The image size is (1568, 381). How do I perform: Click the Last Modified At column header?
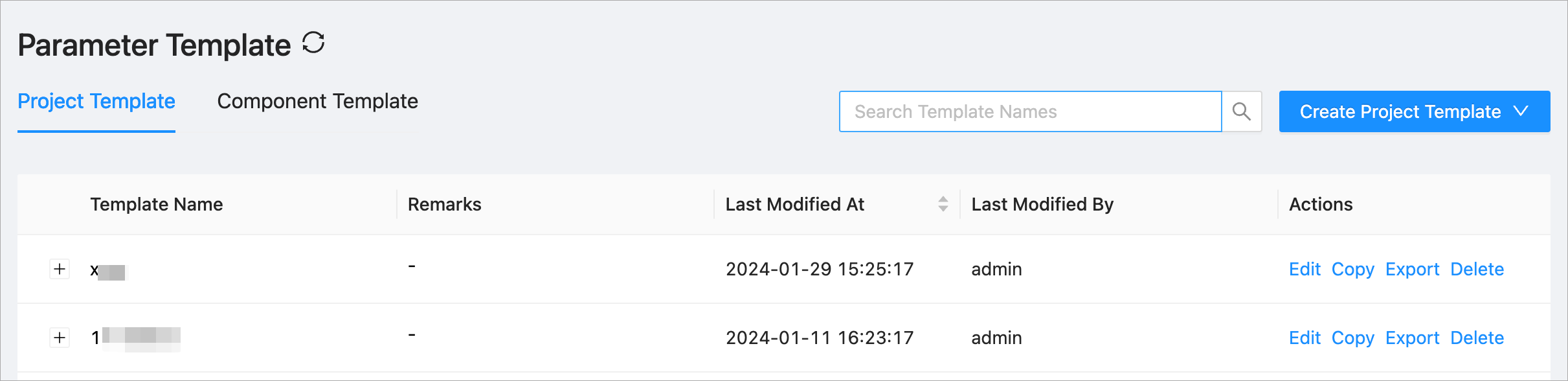794,204
